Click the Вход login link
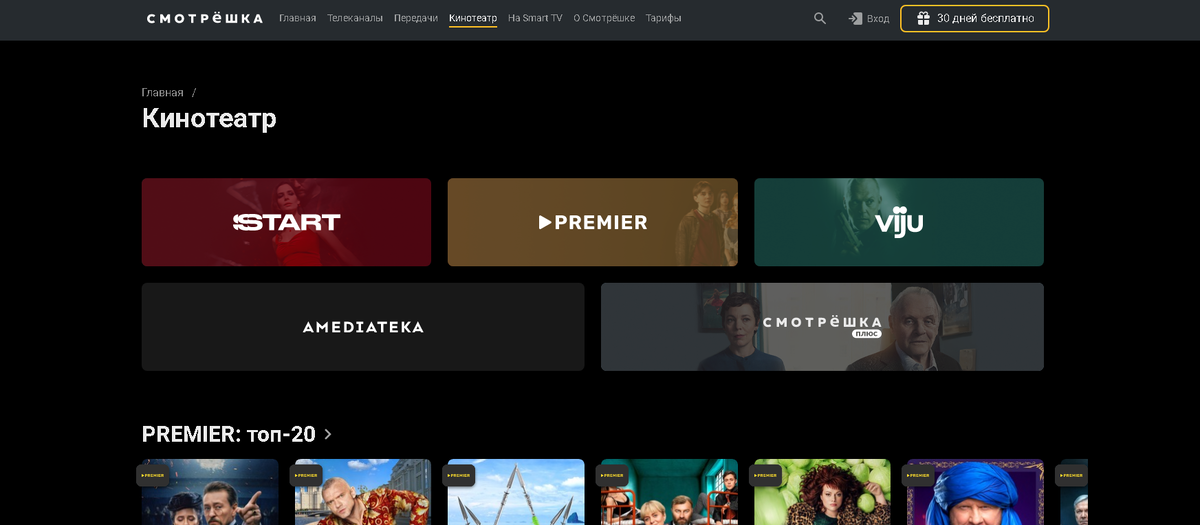Viewport: 1200px width, 525px height. [x=878, y=18]
